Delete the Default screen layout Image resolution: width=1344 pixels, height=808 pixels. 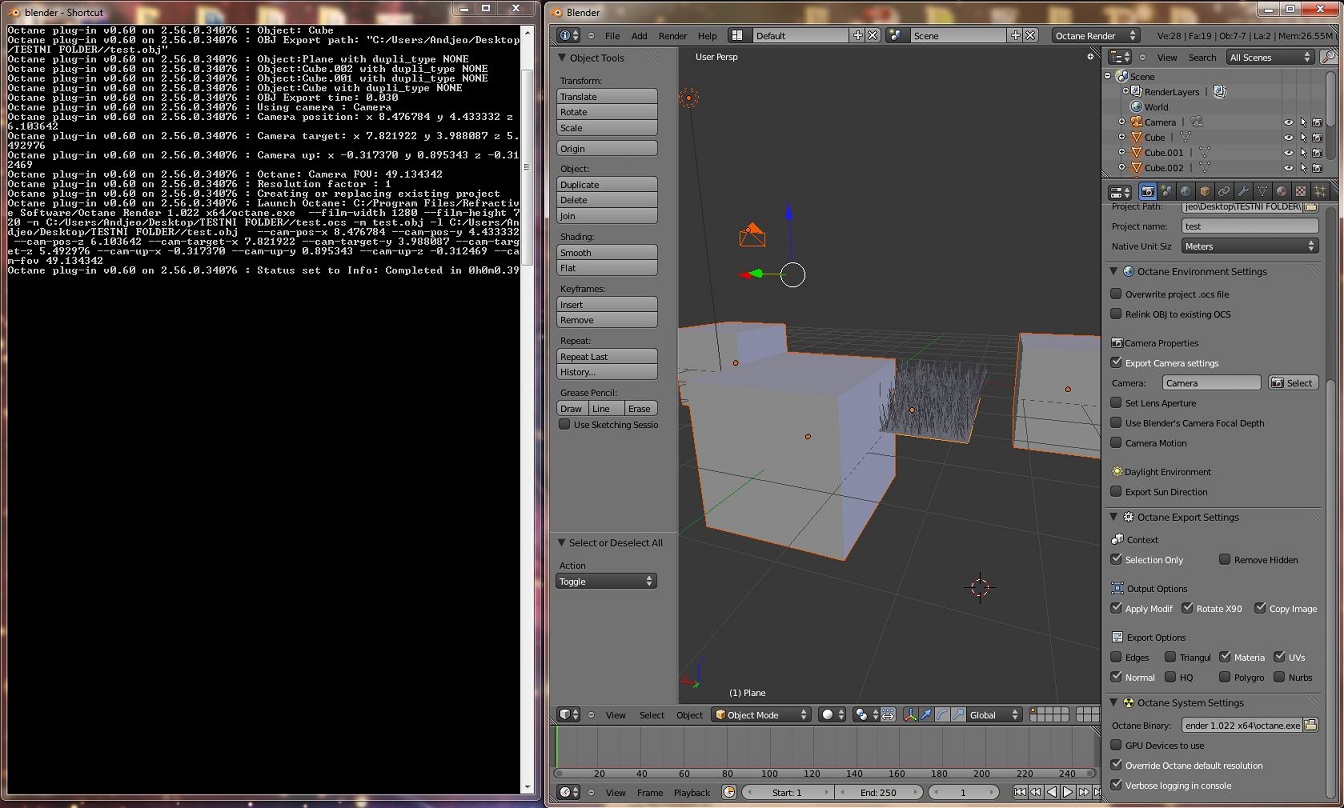point(873,36)
